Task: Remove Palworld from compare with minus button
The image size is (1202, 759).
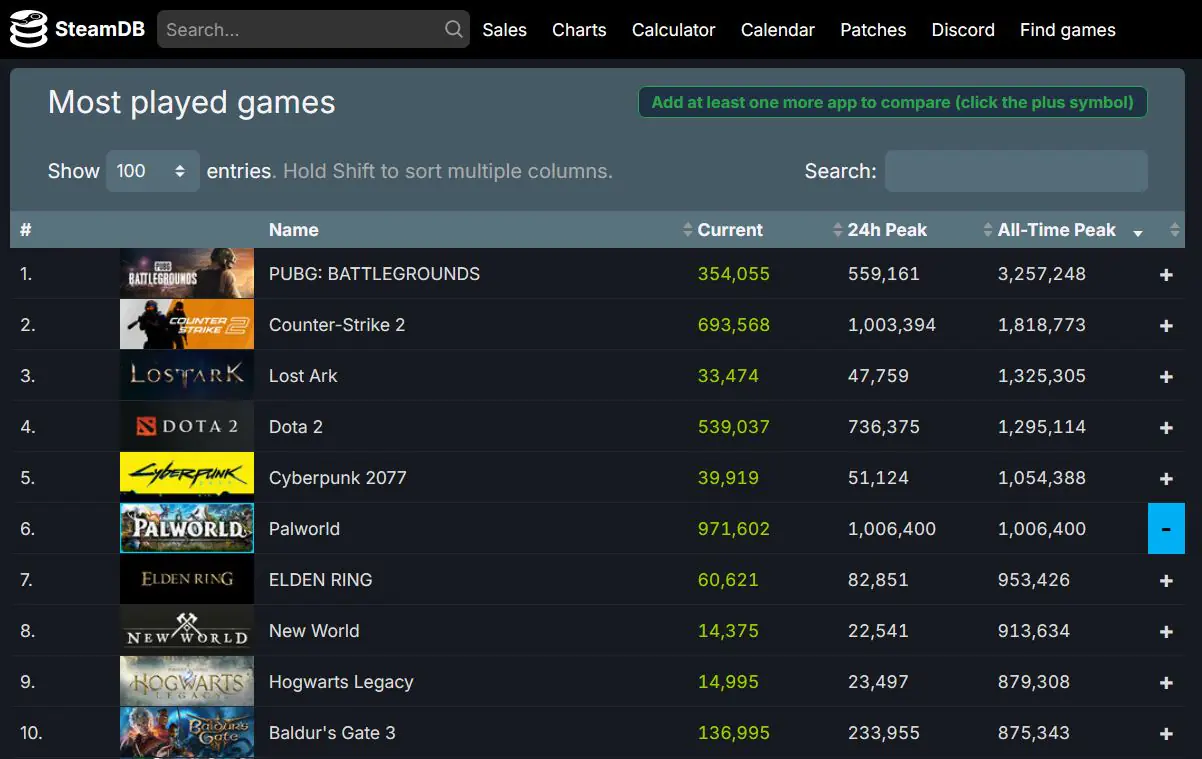Action: (x=1166, y=529)
